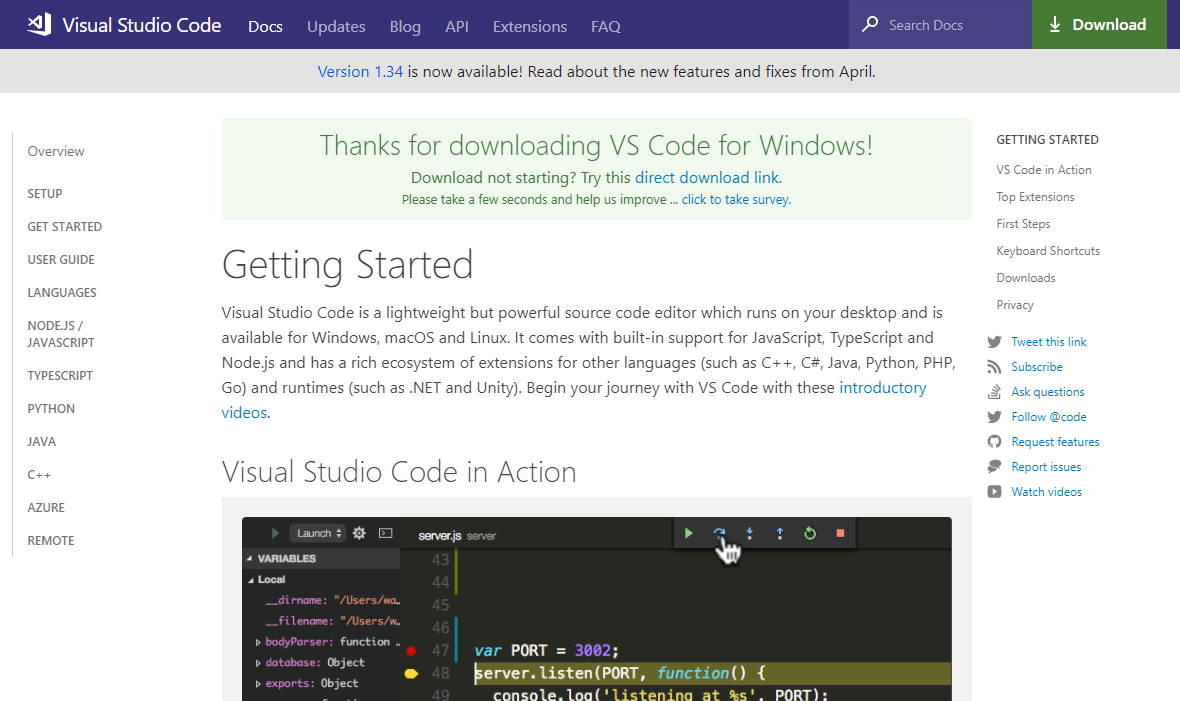Open the TYPESCRIPT sidebar section
1180x701 pixels.
(60, 376)
